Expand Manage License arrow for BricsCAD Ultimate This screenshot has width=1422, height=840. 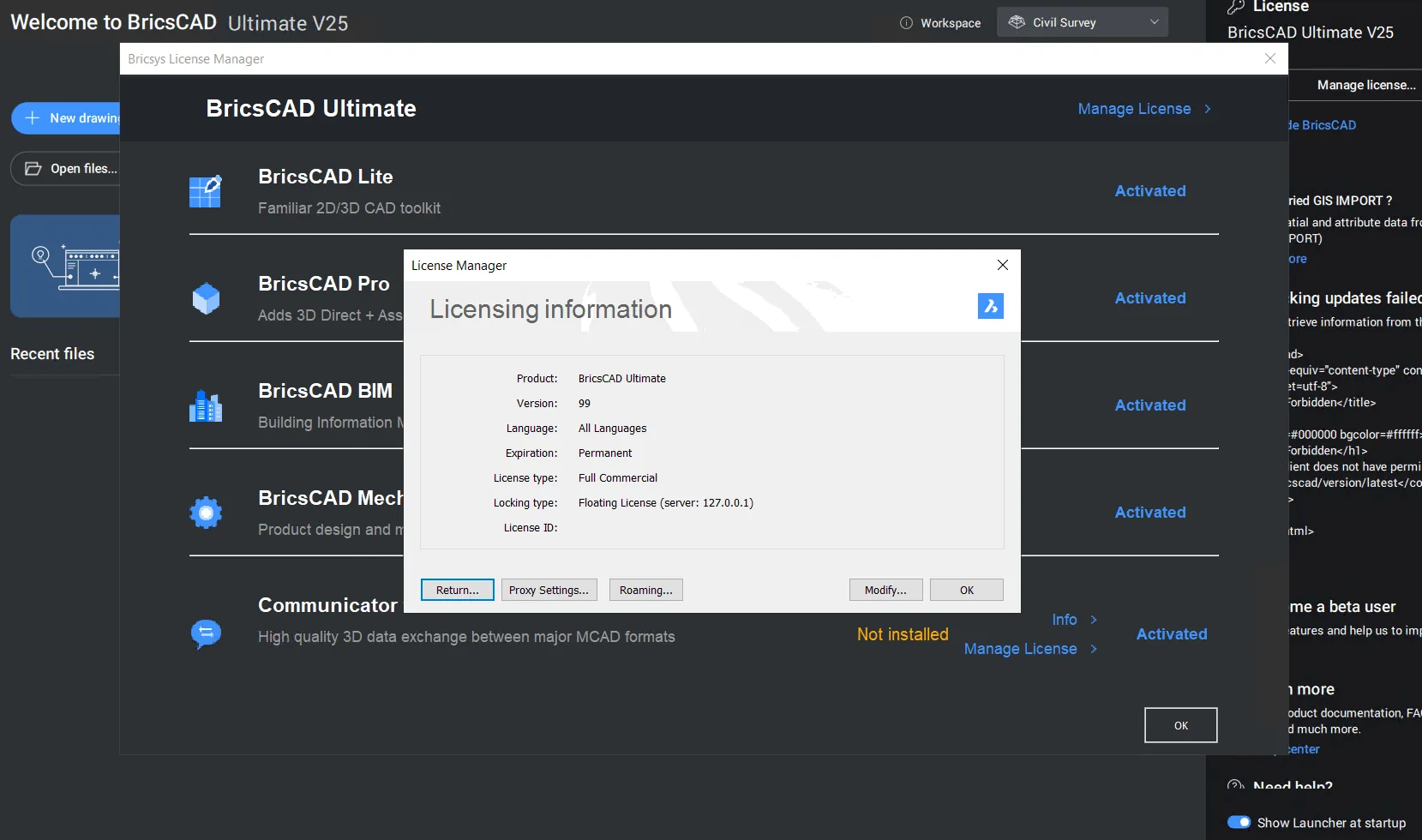[x=1208, y=109]
